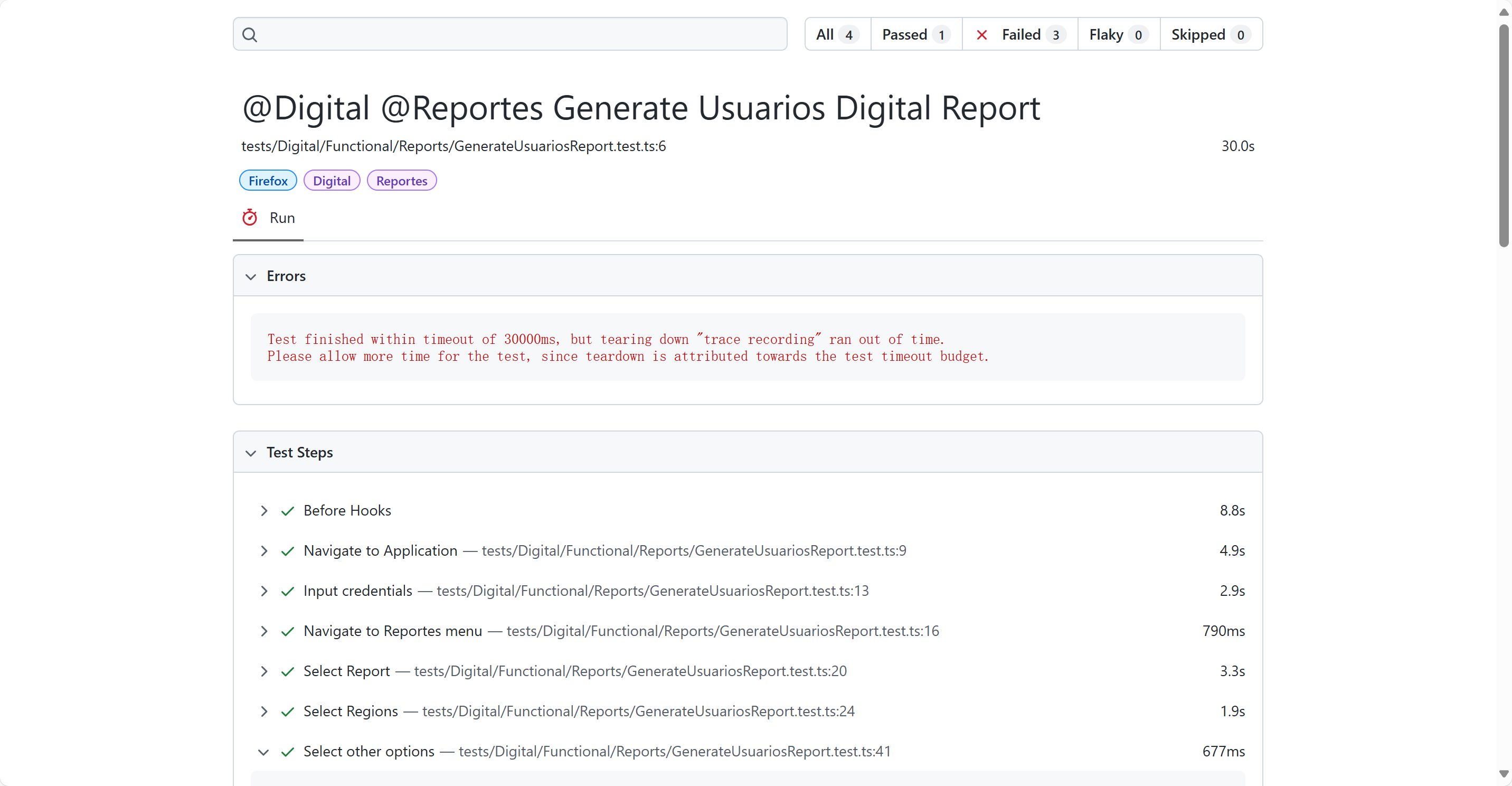Filter by Flaky tests

[1119, 35]
